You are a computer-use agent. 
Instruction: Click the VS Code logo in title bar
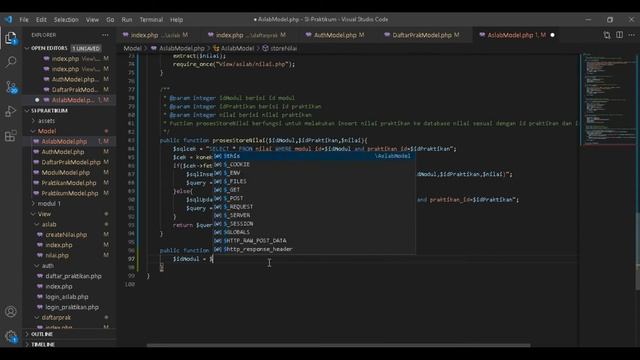(9, 20)
